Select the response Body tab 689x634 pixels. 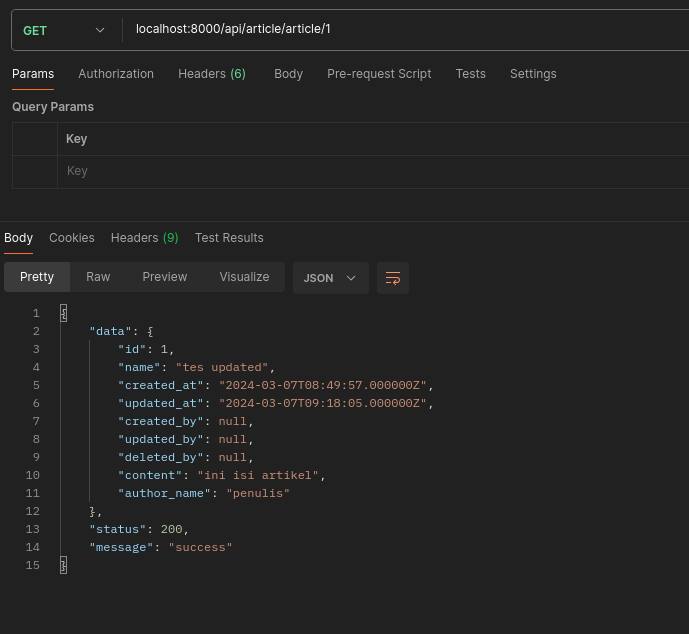[x=18, y=238]
